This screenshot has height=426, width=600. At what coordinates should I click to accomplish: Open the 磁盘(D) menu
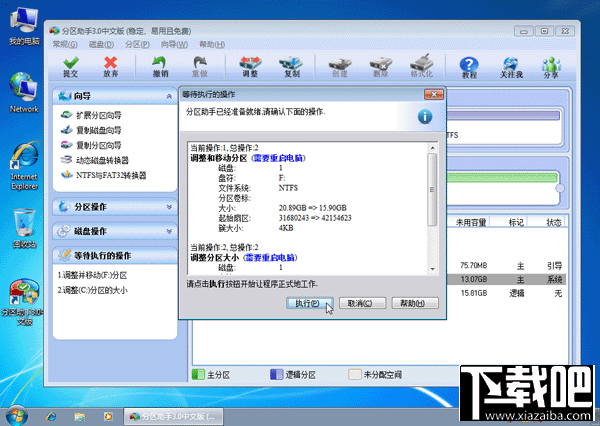[101, 44]
